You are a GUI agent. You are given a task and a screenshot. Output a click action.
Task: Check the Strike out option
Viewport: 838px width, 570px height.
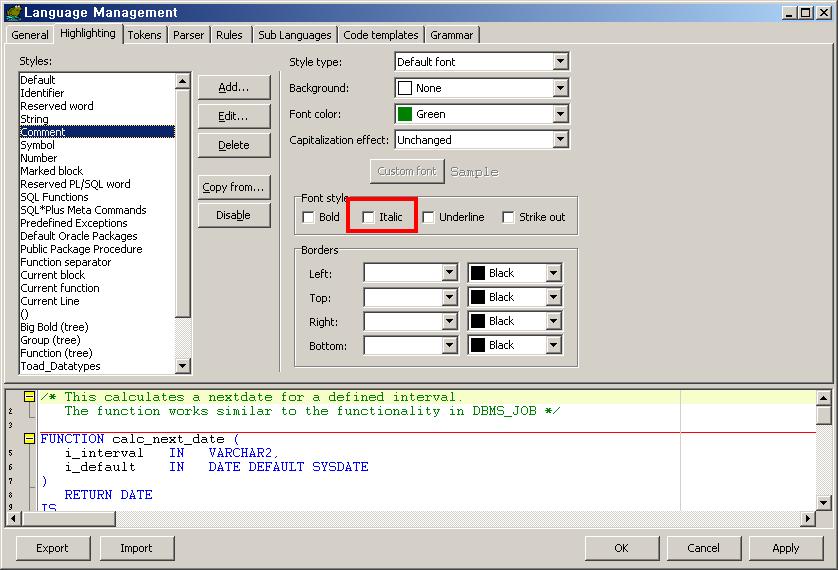509,217
